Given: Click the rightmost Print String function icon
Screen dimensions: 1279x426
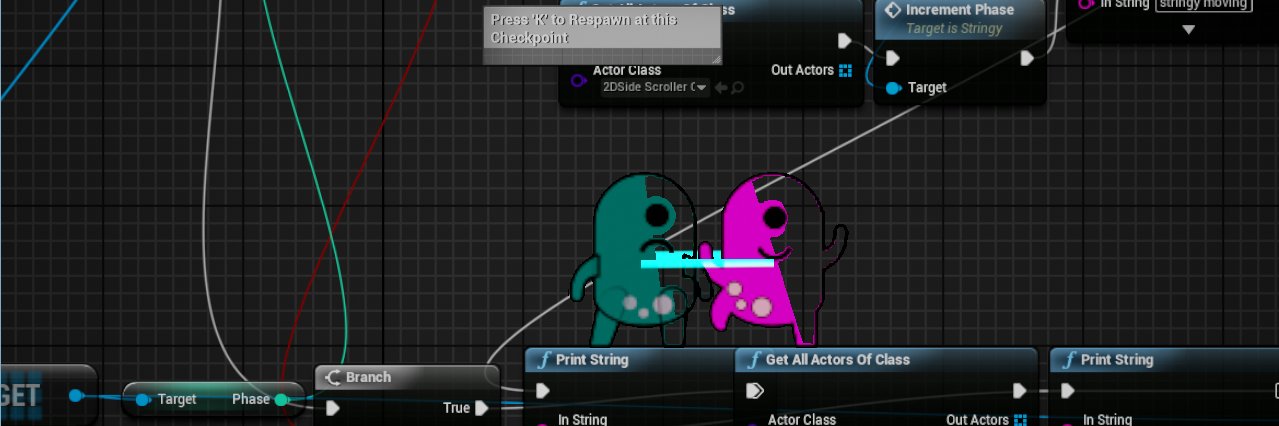Looking at the screenshot, I should coord(1069,360).
